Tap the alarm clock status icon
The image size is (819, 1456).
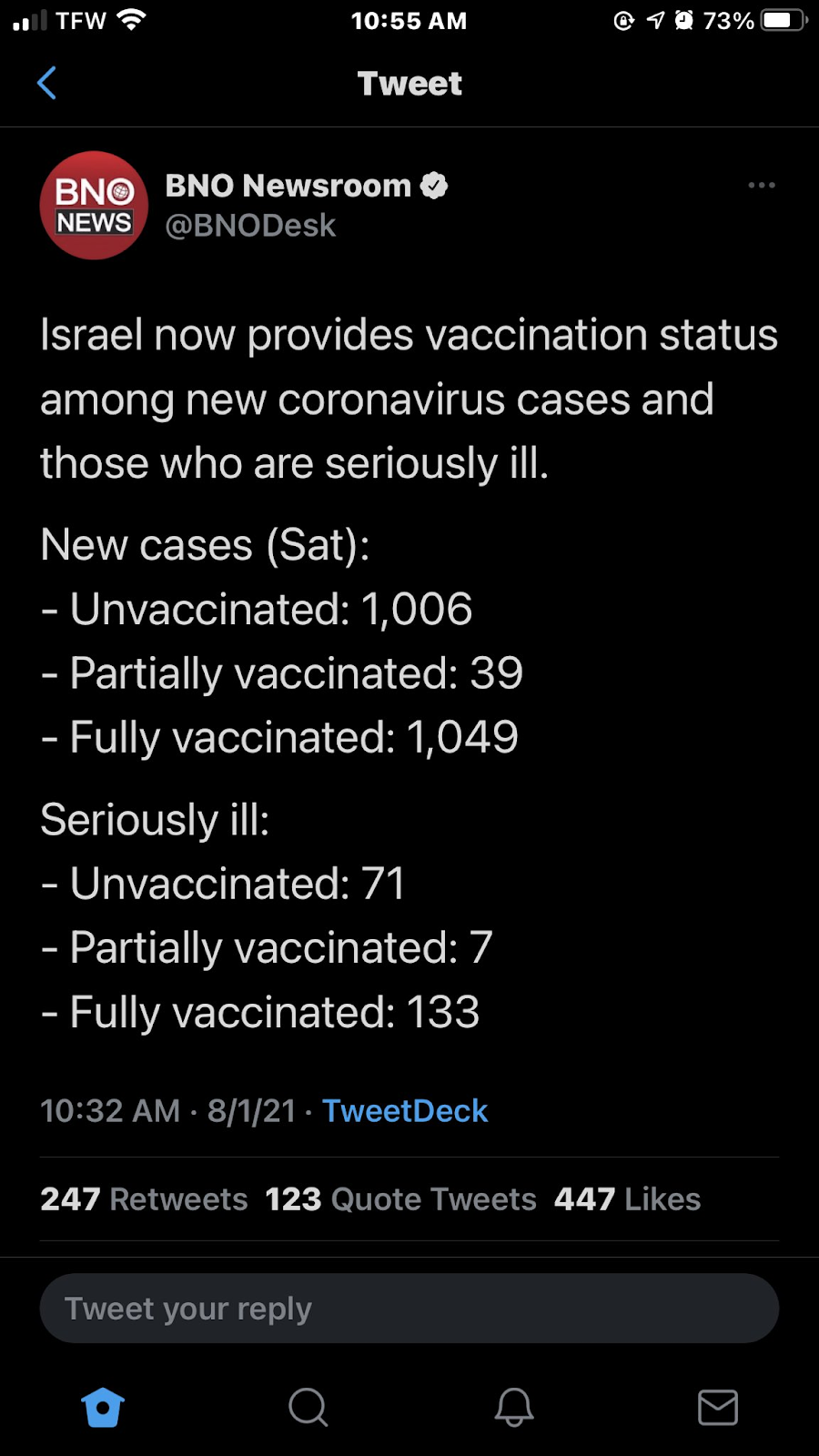click(683, 21)
